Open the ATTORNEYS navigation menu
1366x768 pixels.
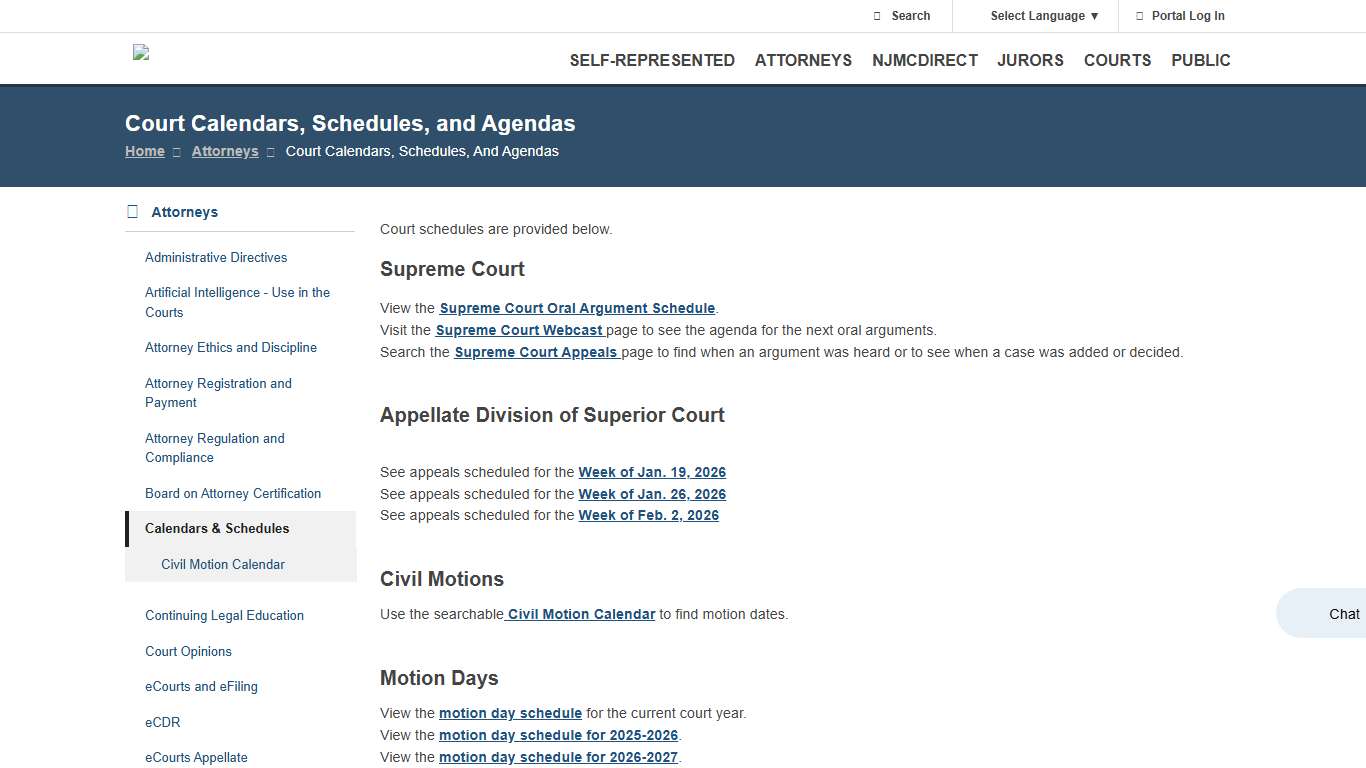[x=803, y=60]
